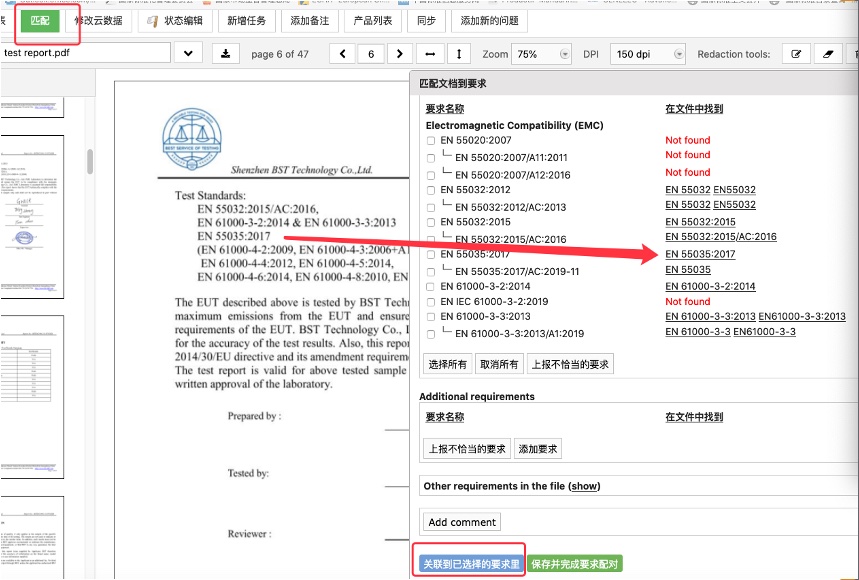This screenshot has height=580, width=859.
Task: Open the 产品列表 product list
Action: [x=373, y=21]
